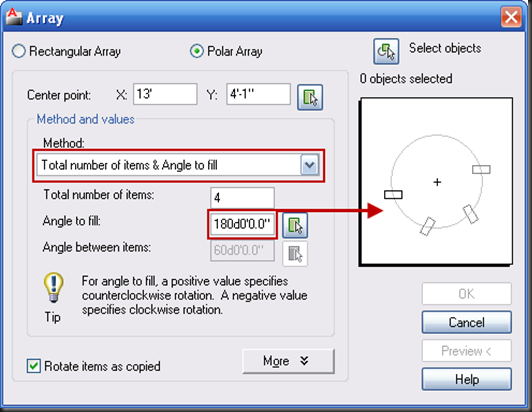Click the 'Angle to fill:' label
532x412 pixels.
[72, 221]
